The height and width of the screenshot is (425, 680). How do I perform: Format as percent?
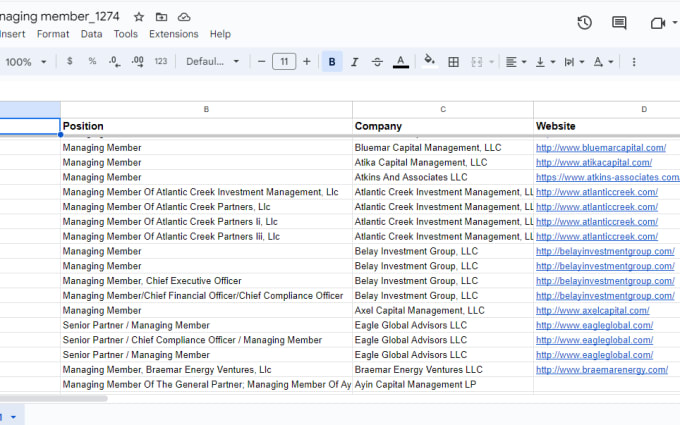[92, 62]
